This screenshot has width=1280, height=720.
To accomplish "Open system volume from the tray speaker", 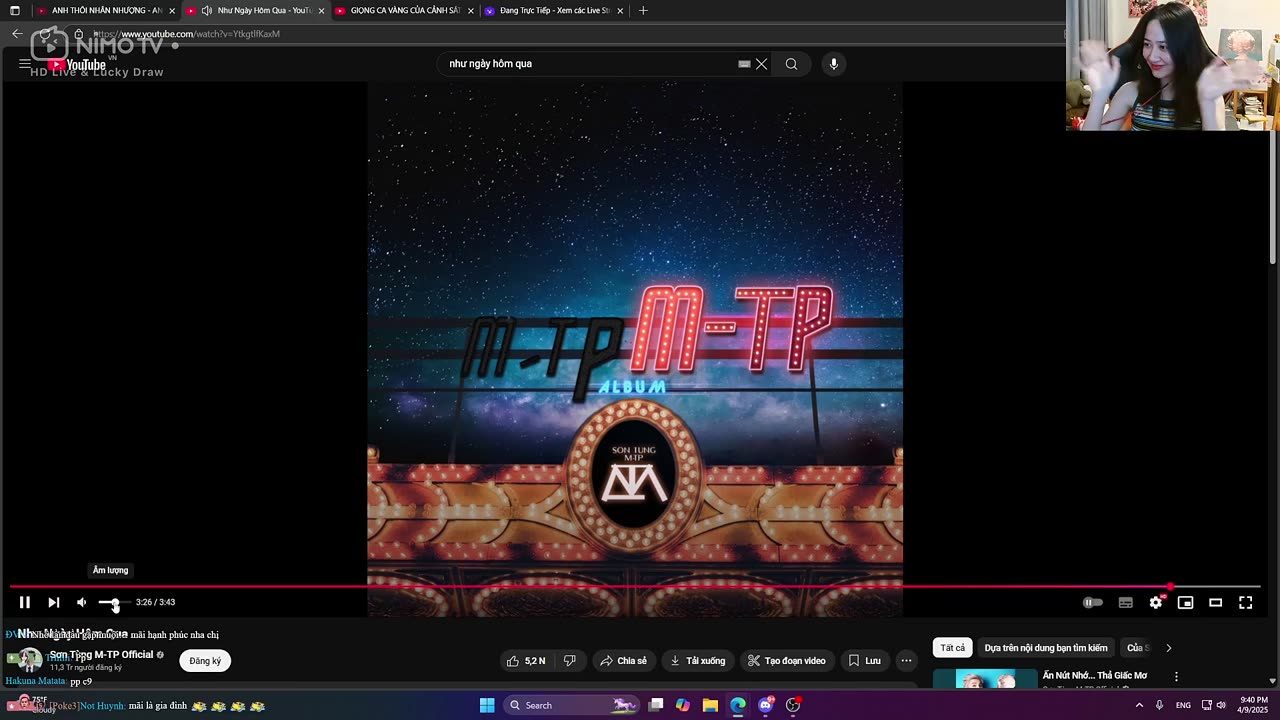I will tap(1221, 705).
